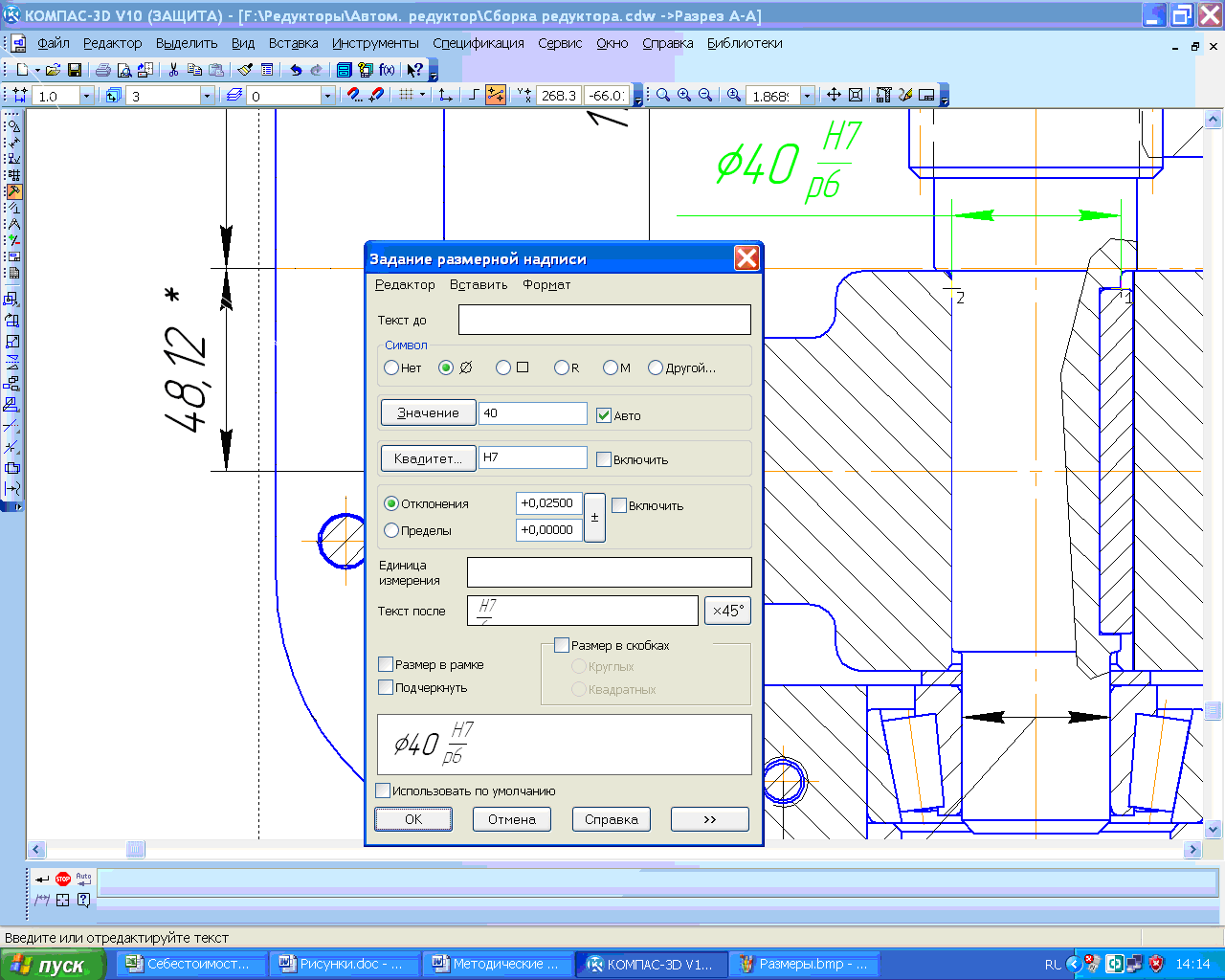The height and width of the screenshot is (980, 1225).
Task: Confirm the dimension text with OK
Action: pyautogui.click(x=413, y=819)
